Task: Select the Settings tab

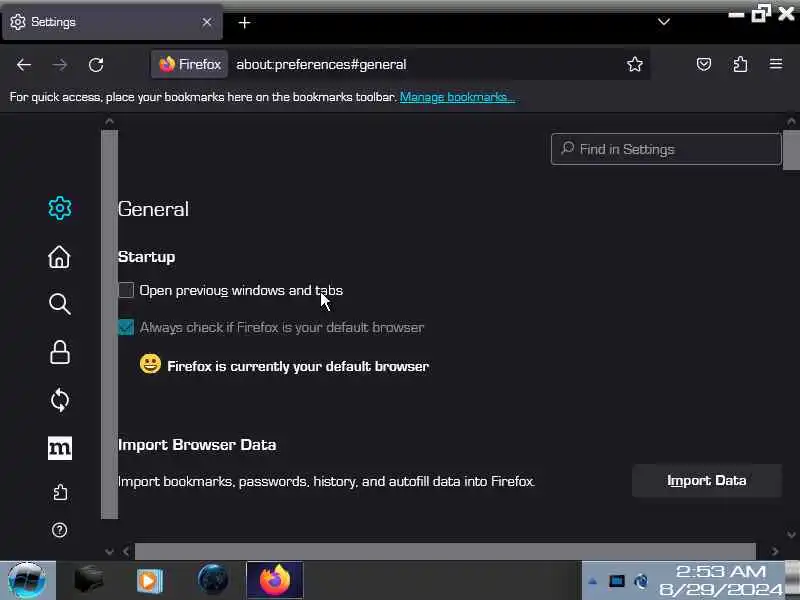Action: click(x=112, y=22)
